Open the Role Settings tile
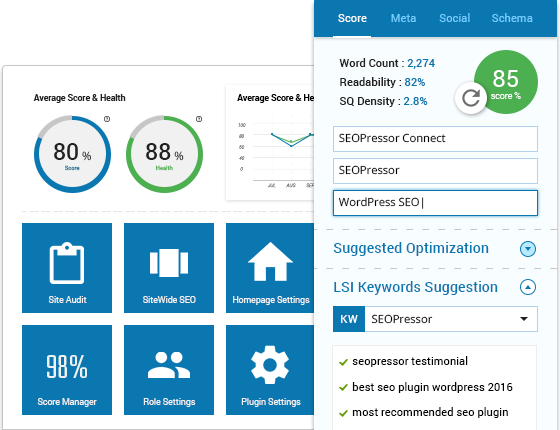The width and height of the screenshot is (560, 430). coord(169,370)
